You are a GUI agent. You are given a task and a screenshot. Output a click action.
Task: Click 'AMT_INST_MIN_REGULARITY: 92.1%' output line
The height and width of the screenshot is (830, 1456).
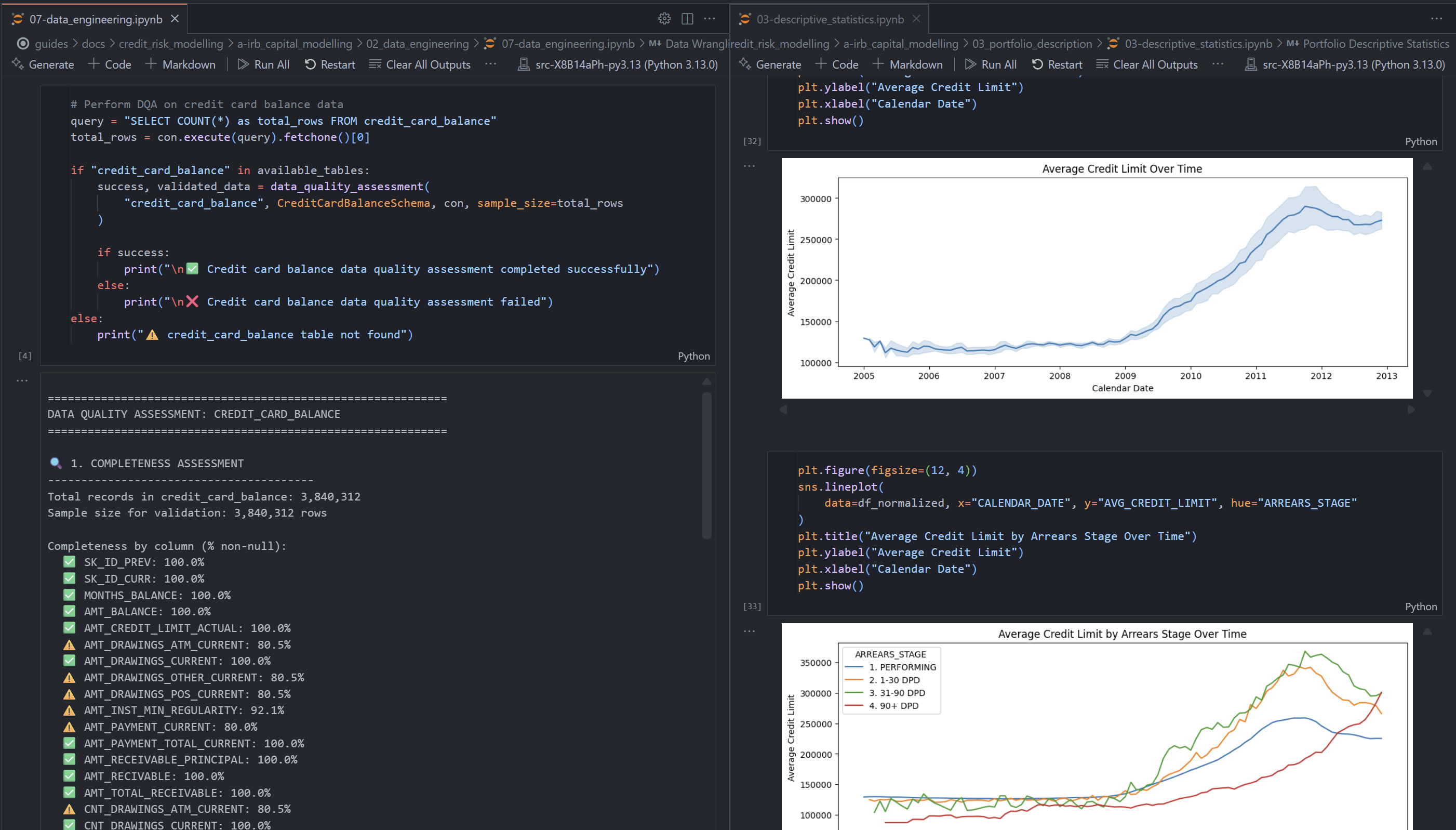click(173, 710)
